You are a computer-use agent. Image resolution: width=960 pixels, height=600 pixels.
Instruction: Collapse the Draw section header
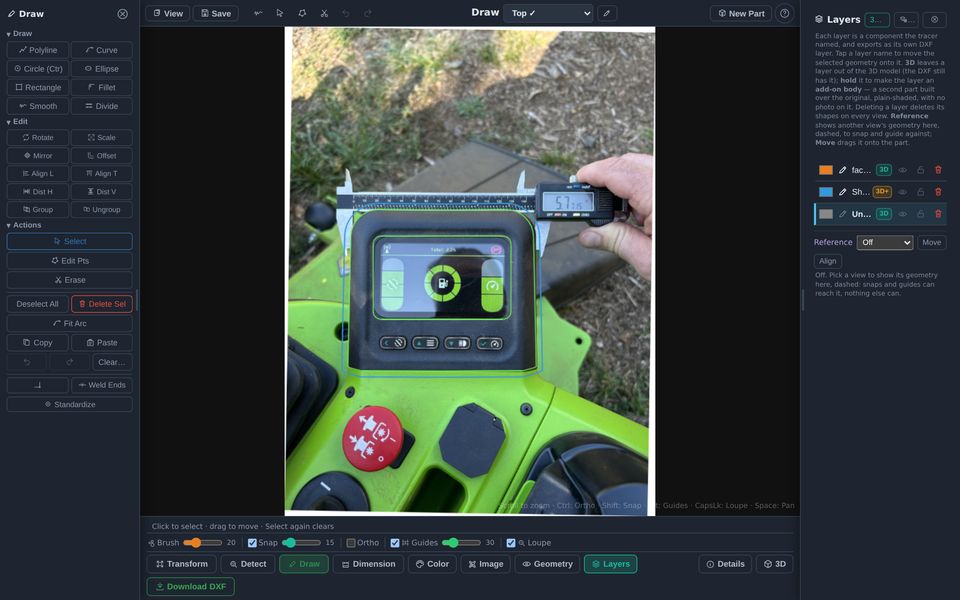20,34
